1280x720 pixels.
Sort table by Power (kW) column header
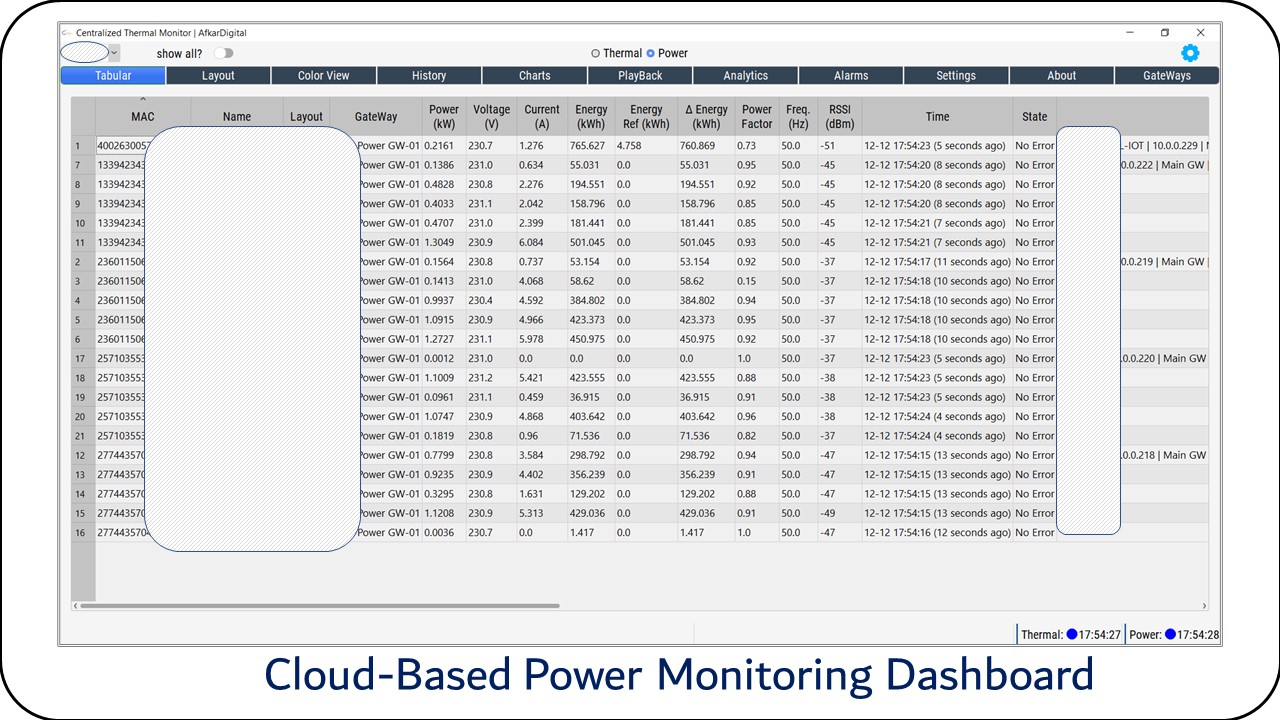(443, 117)
